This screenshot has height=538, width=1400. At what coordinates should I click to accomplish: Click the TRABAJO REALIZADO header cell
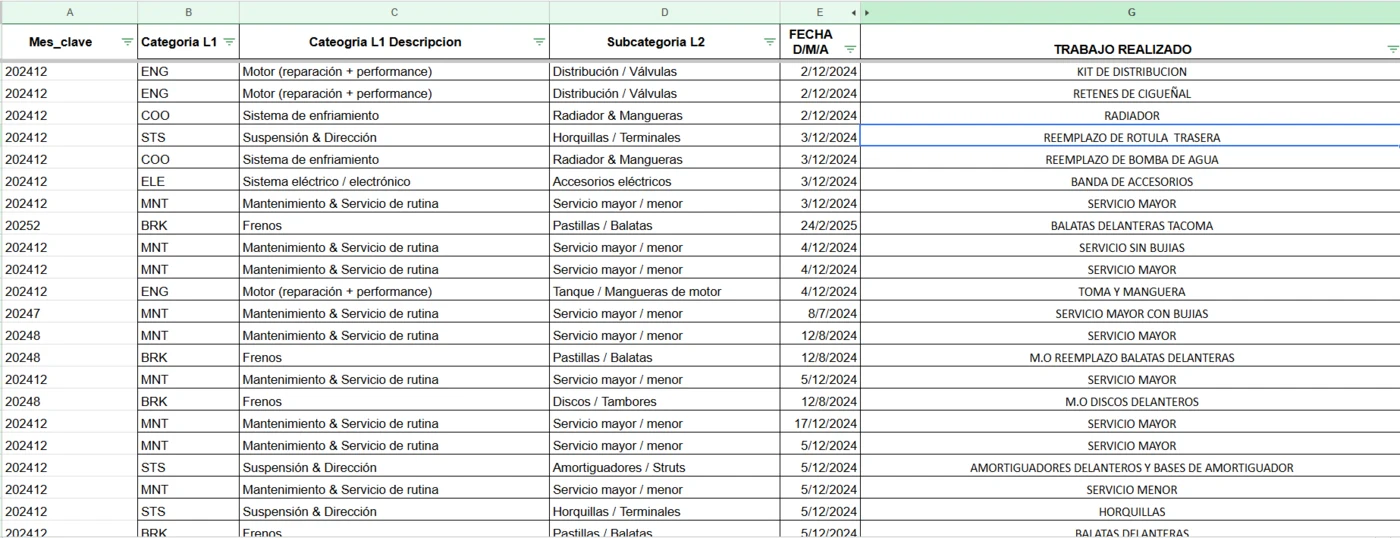pyautogui.click(x=1131, y=42)
